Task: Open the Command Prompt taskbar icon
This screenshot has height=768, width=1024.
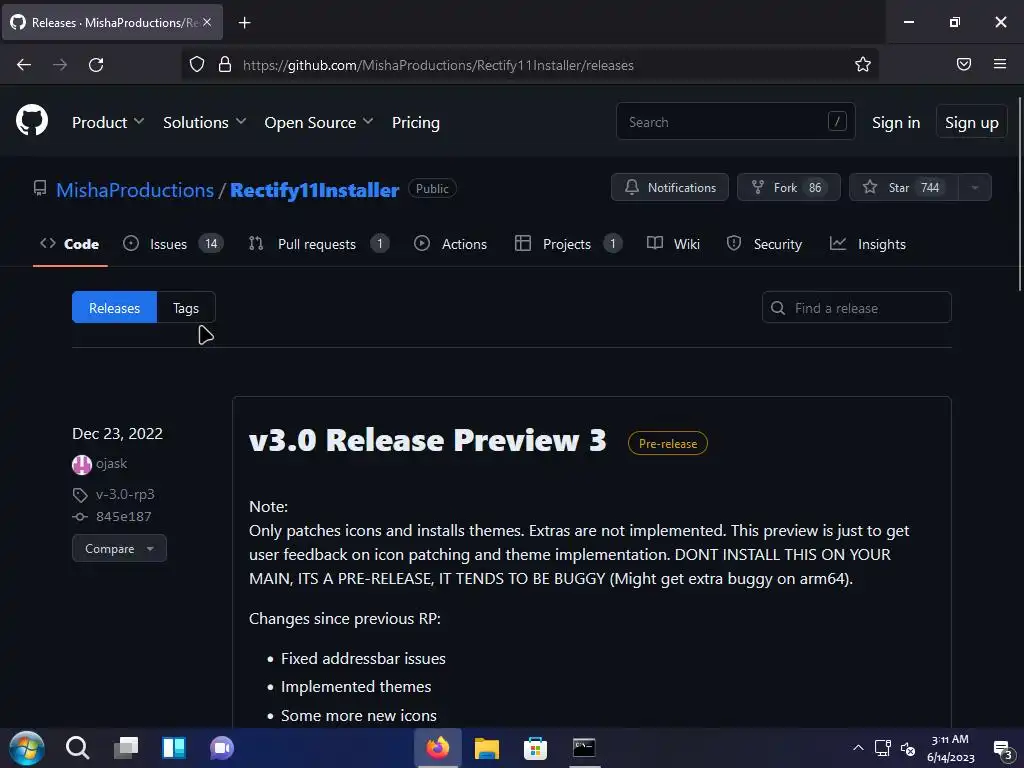Action: tap(584, 748)
